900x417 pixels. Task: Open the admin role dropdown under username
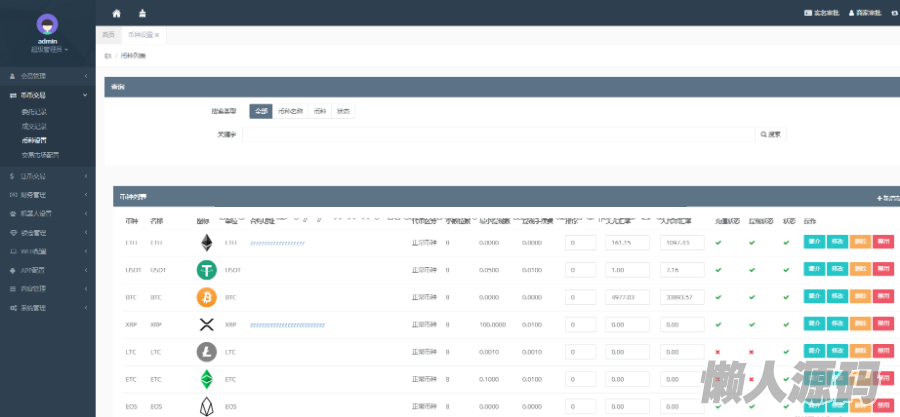[x=47, y=49]
